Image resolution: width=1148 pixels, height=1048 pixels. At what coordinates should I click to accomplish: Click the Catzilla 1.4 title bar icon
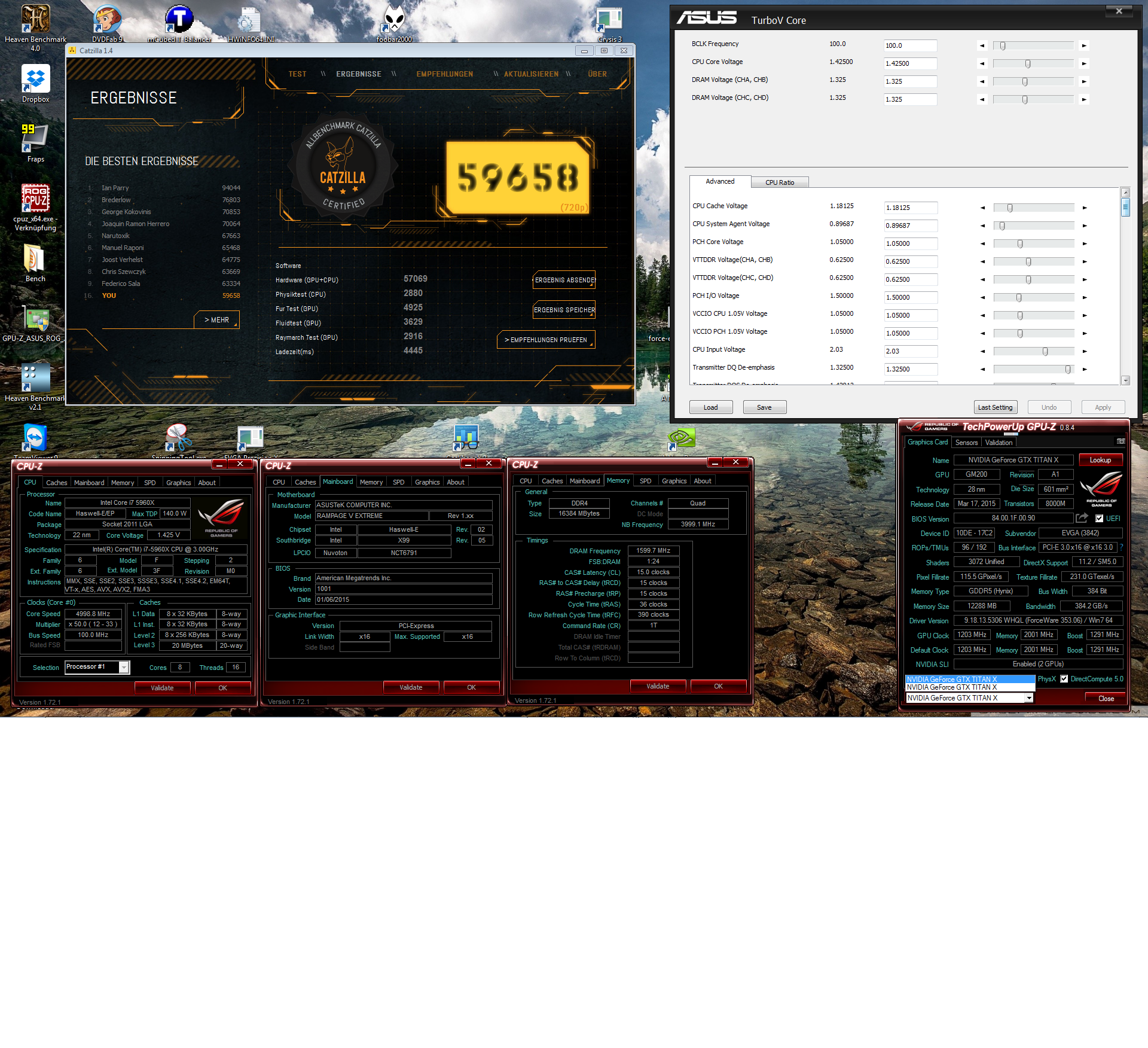(x=72, y=50)
